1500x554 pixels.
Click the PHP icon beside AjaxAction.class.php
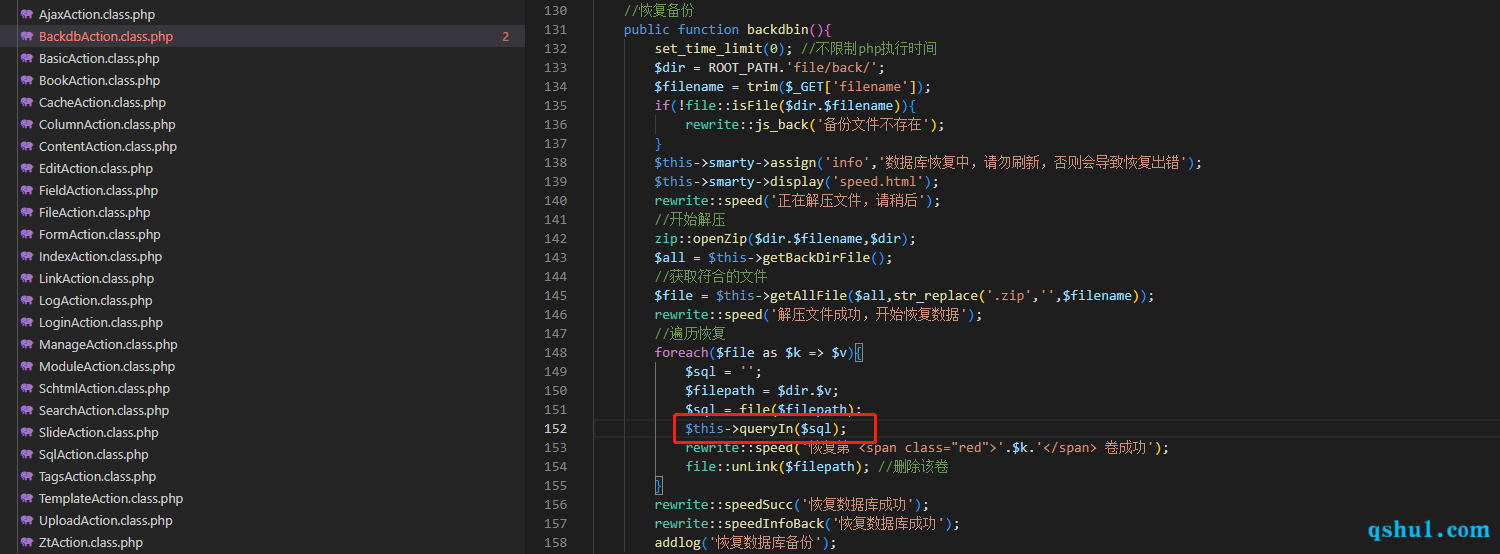coord(26,15)
